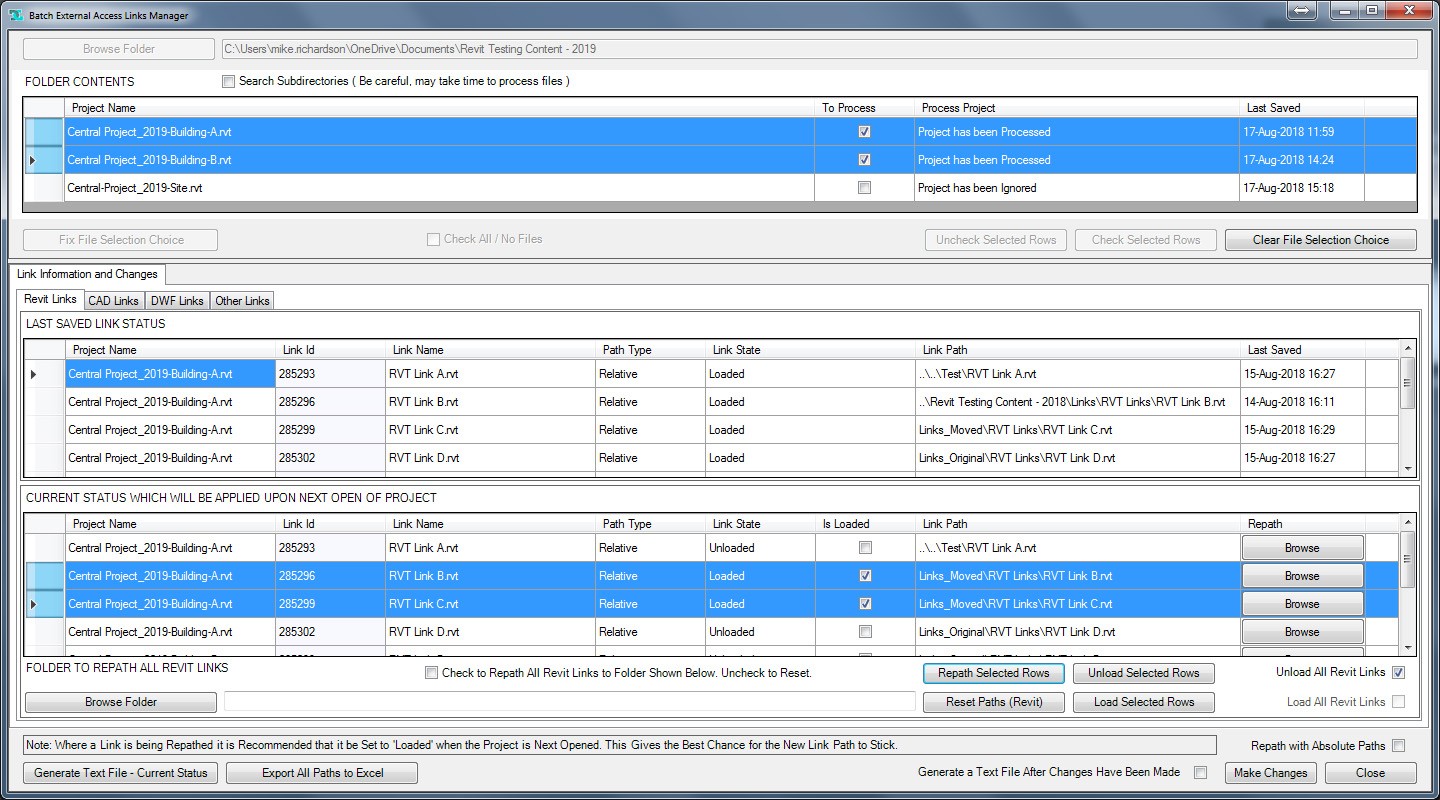
Task: Uncheck To Process for Central Project_2019-Building-A.rvt
Action: click(864, 132)
